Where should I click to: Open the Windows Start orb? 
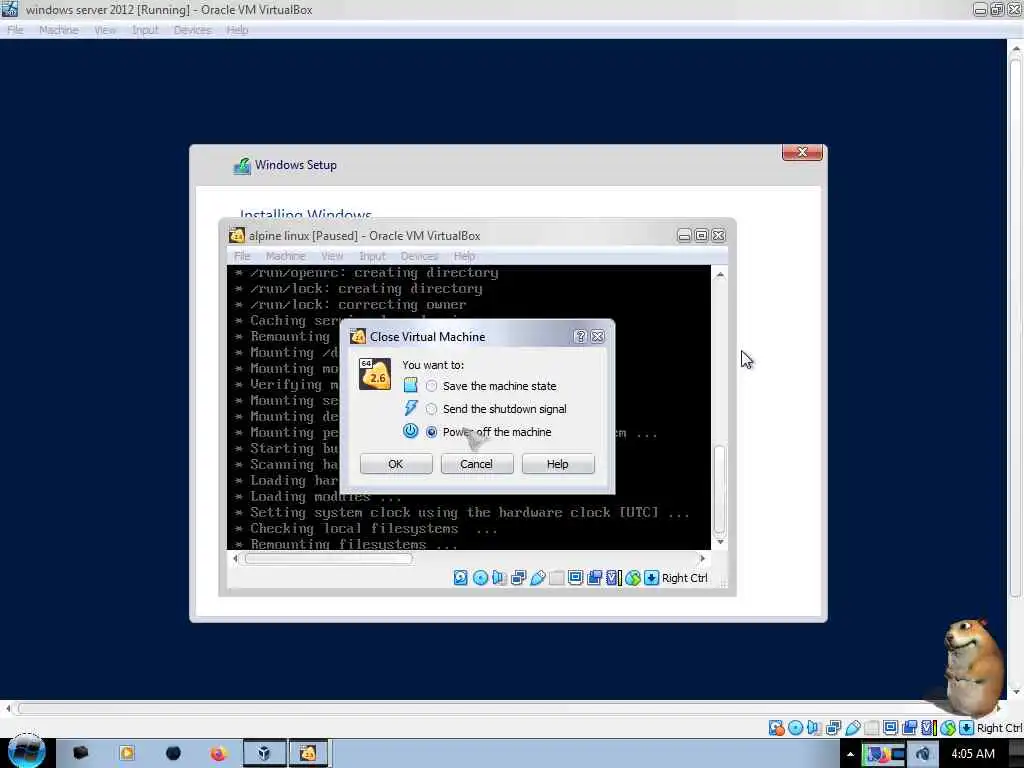pyautogui.click(x=26, y=751)
